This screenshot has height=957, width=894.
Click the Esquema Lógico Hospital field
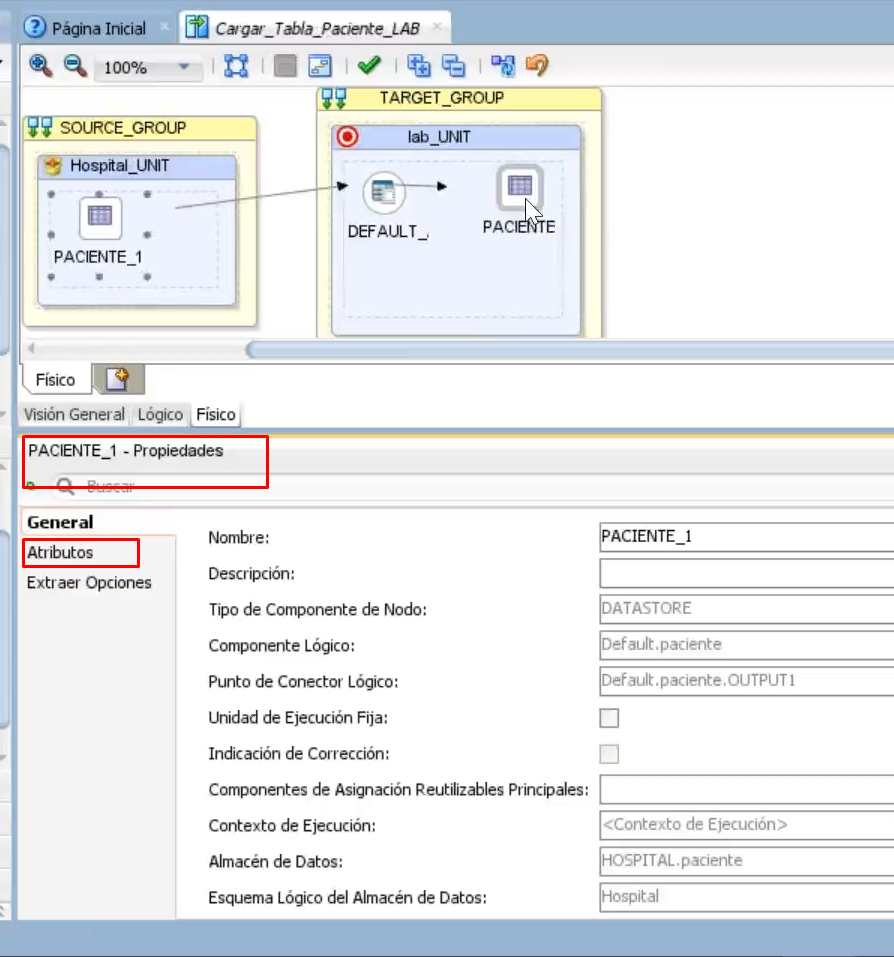(746, 897)
